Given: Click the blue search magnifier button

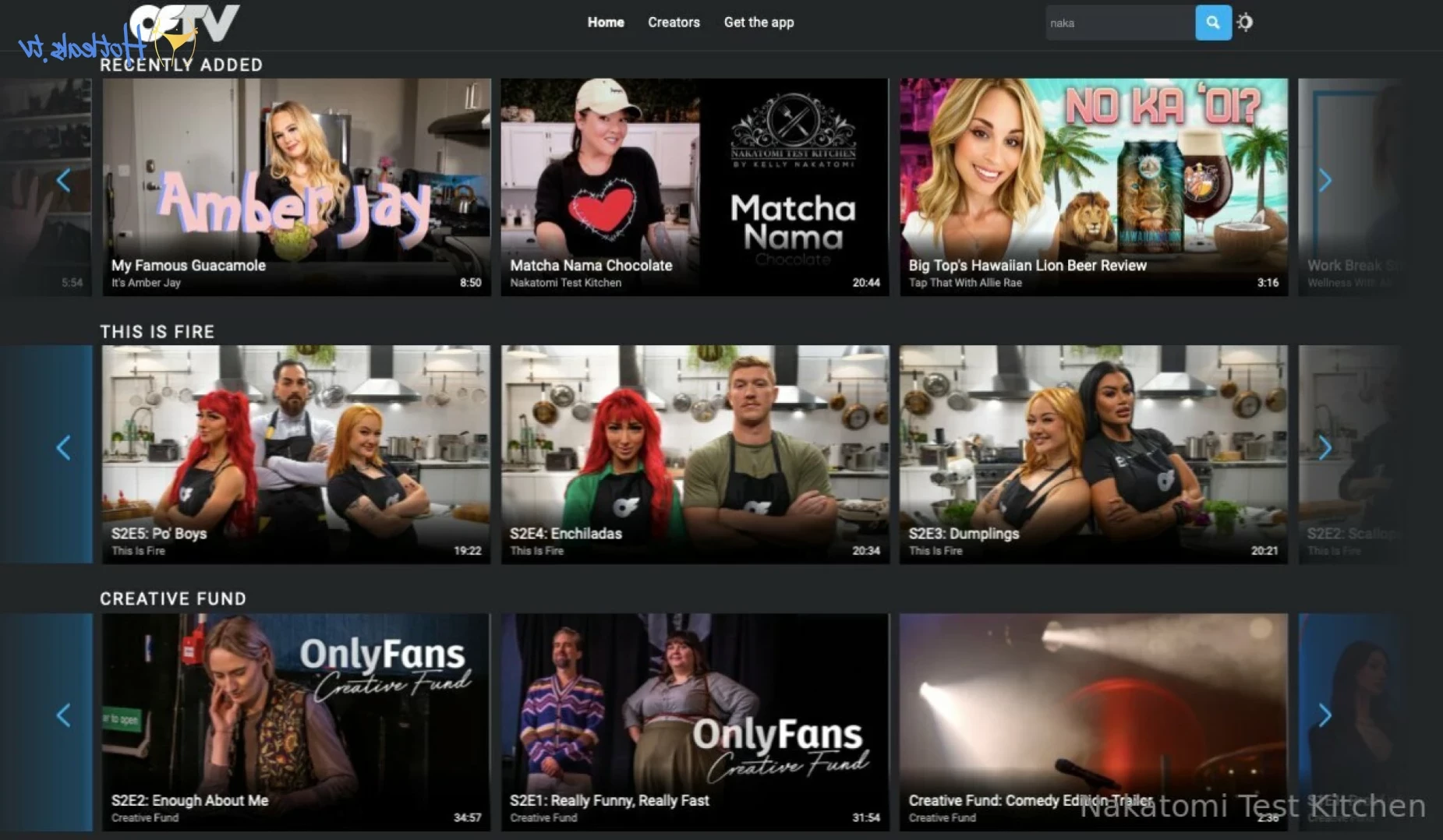Looking at the screenshot, I should click(1213, 23).
